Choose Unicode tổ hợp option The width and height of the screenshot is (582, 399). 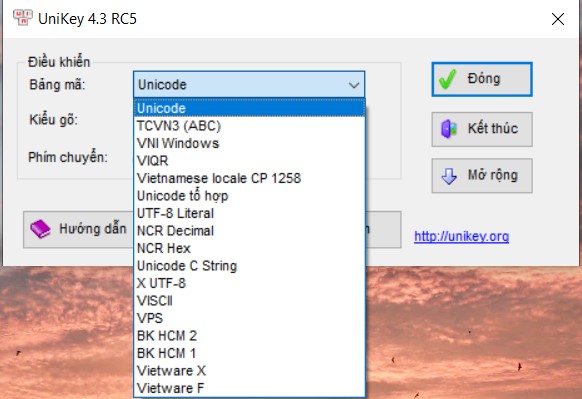(249, 196)
